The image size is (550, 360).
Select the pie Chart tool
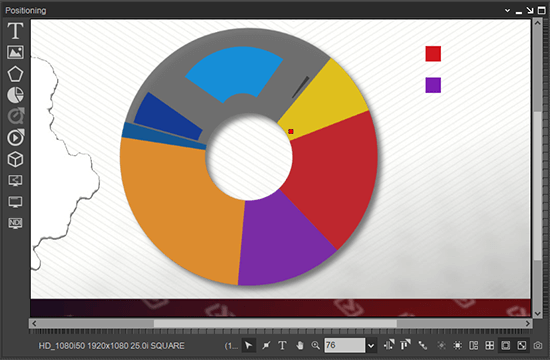(15, 95)
